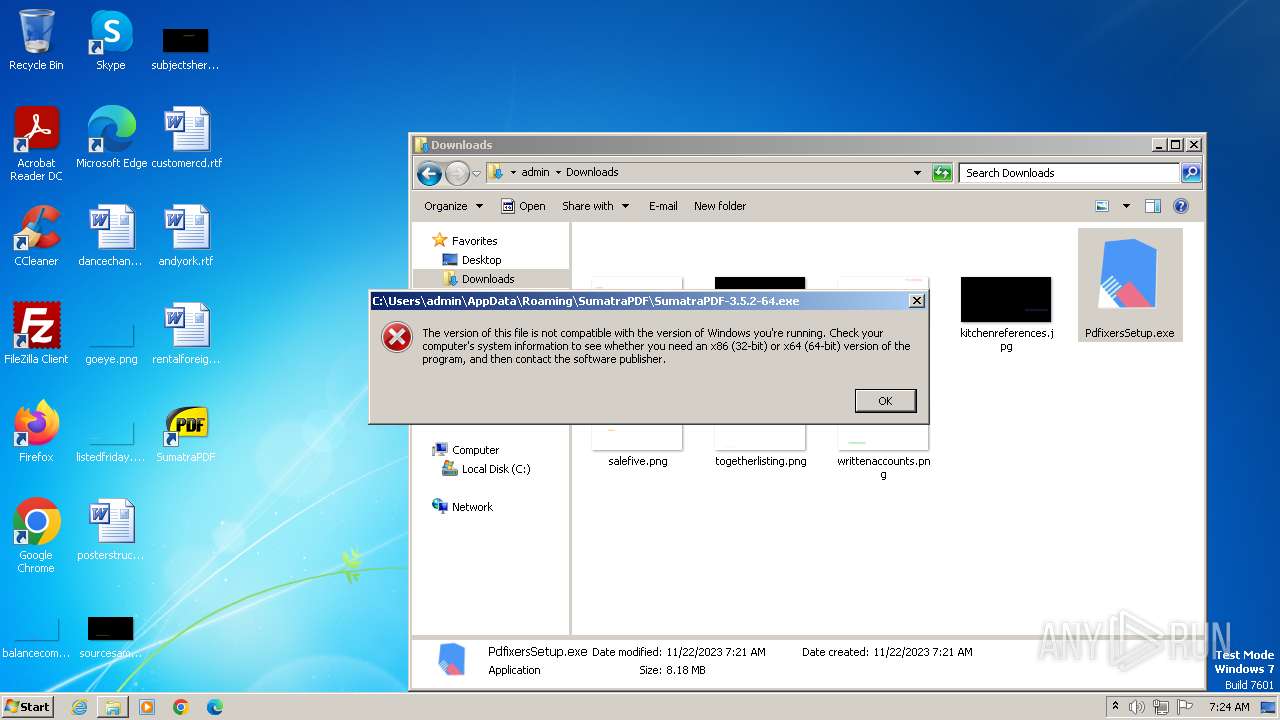This screenshot has height=720, width=1280.
Task: Open Edge from the taskbar
Action: [x=215, y=707]
